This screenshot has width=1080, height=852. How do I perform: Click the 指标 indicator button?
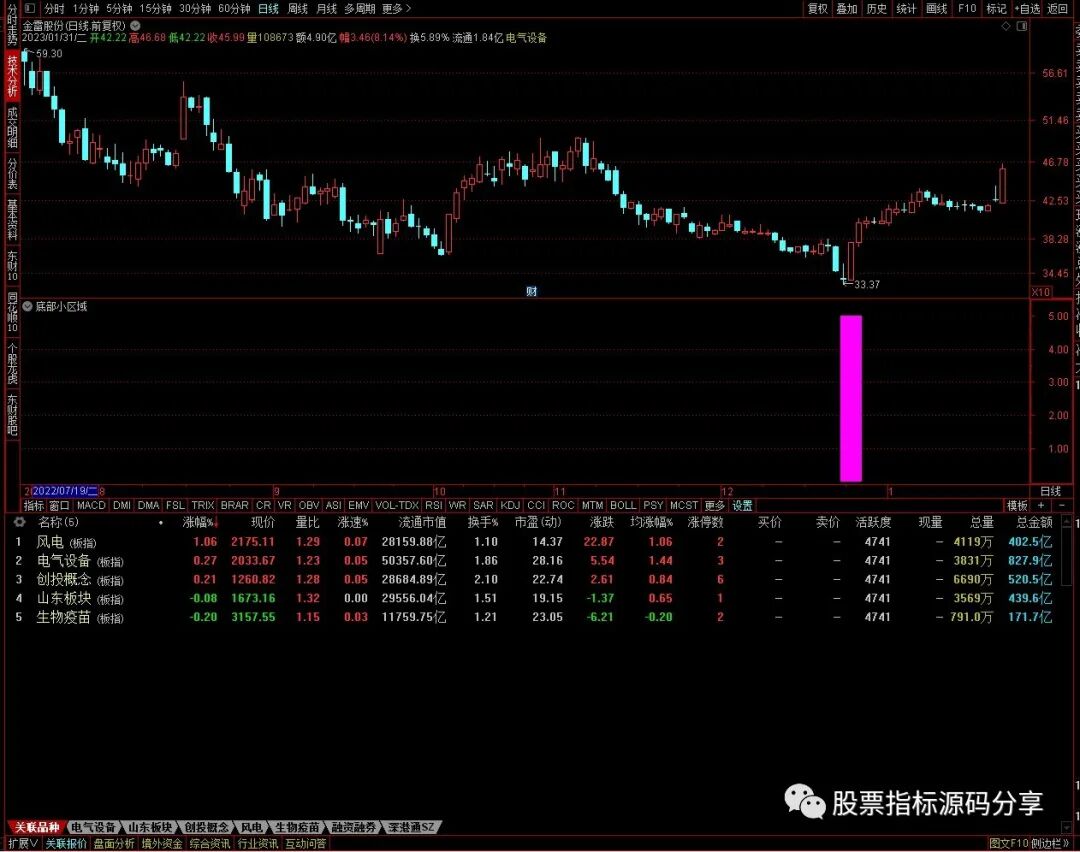pyautogui.click(x=34, y=506)
